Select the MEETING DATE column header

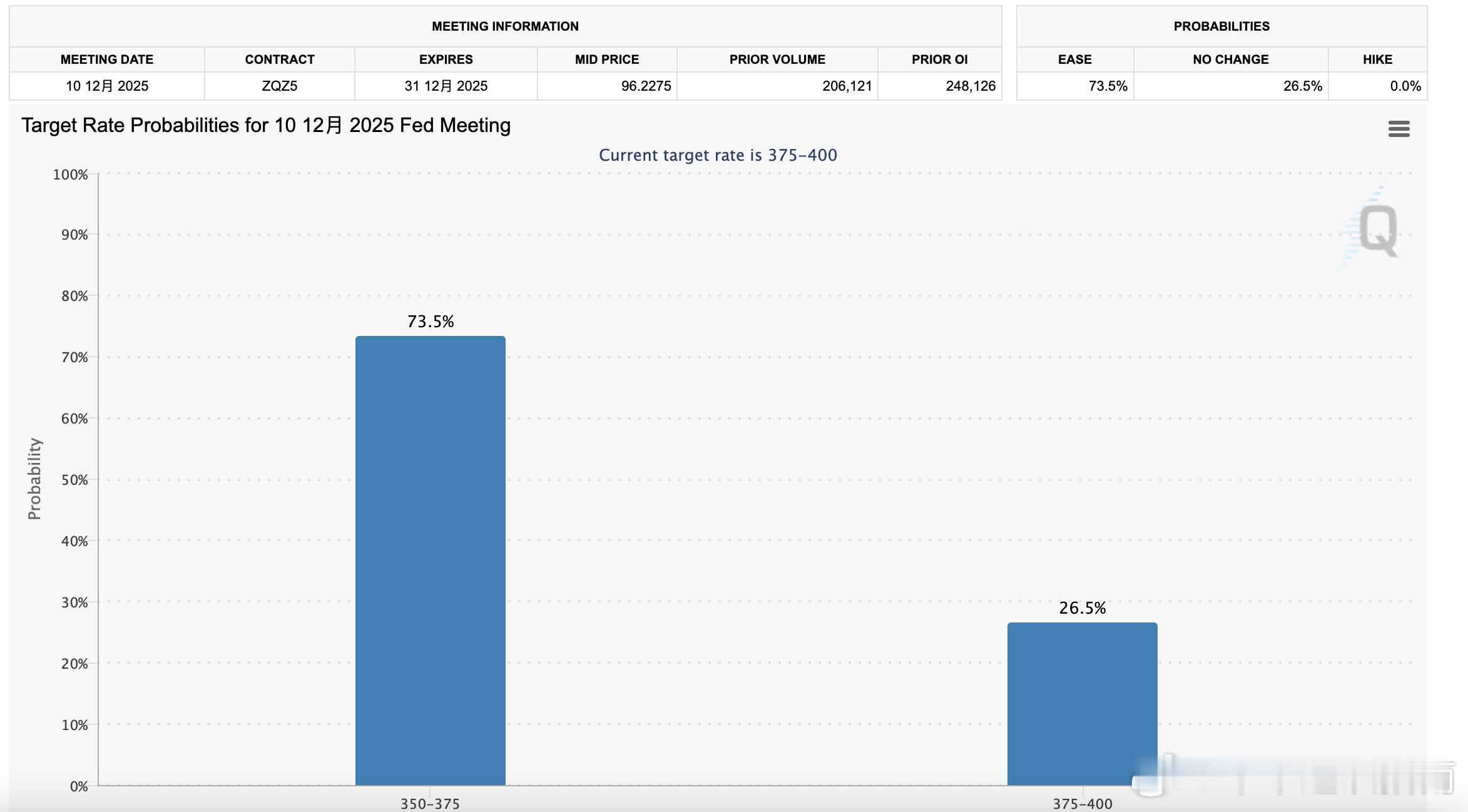coord(107,59)
